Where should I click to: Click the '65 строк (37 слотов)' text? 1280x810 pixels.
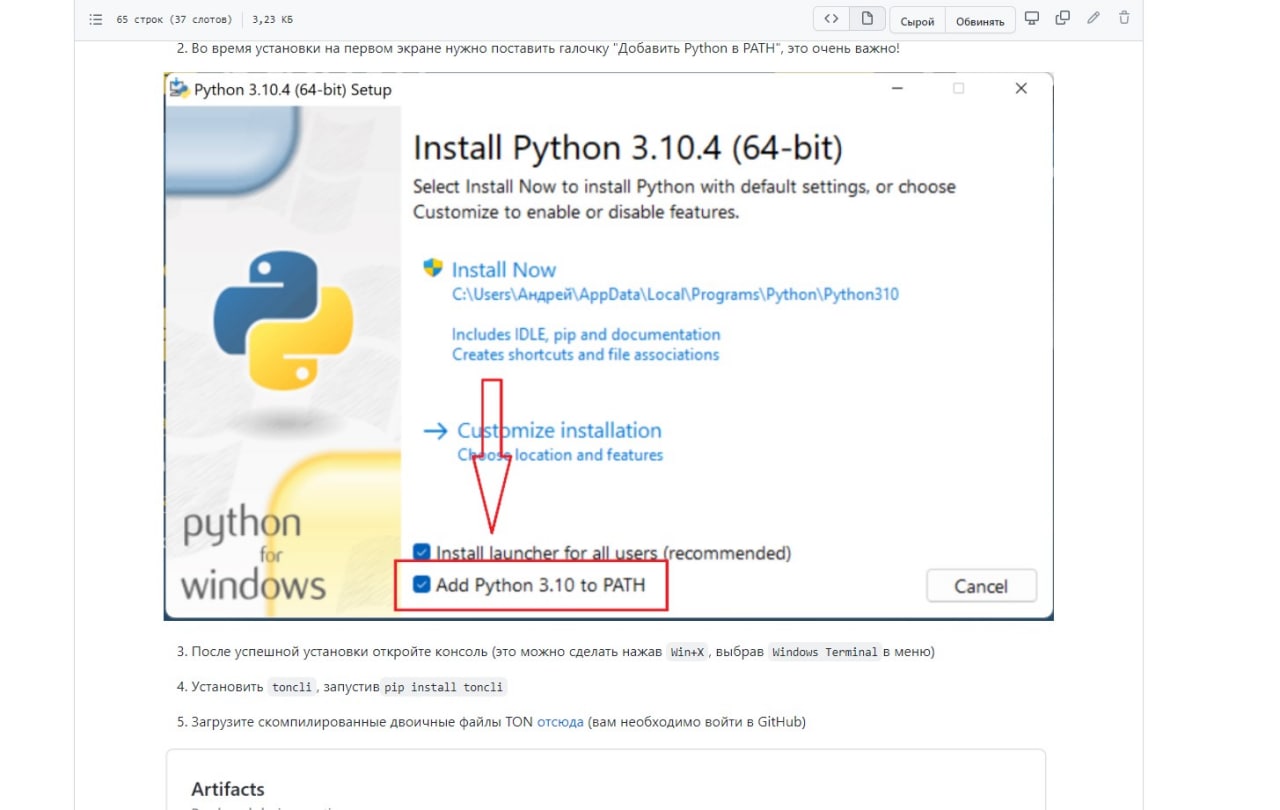coord(174,19)
